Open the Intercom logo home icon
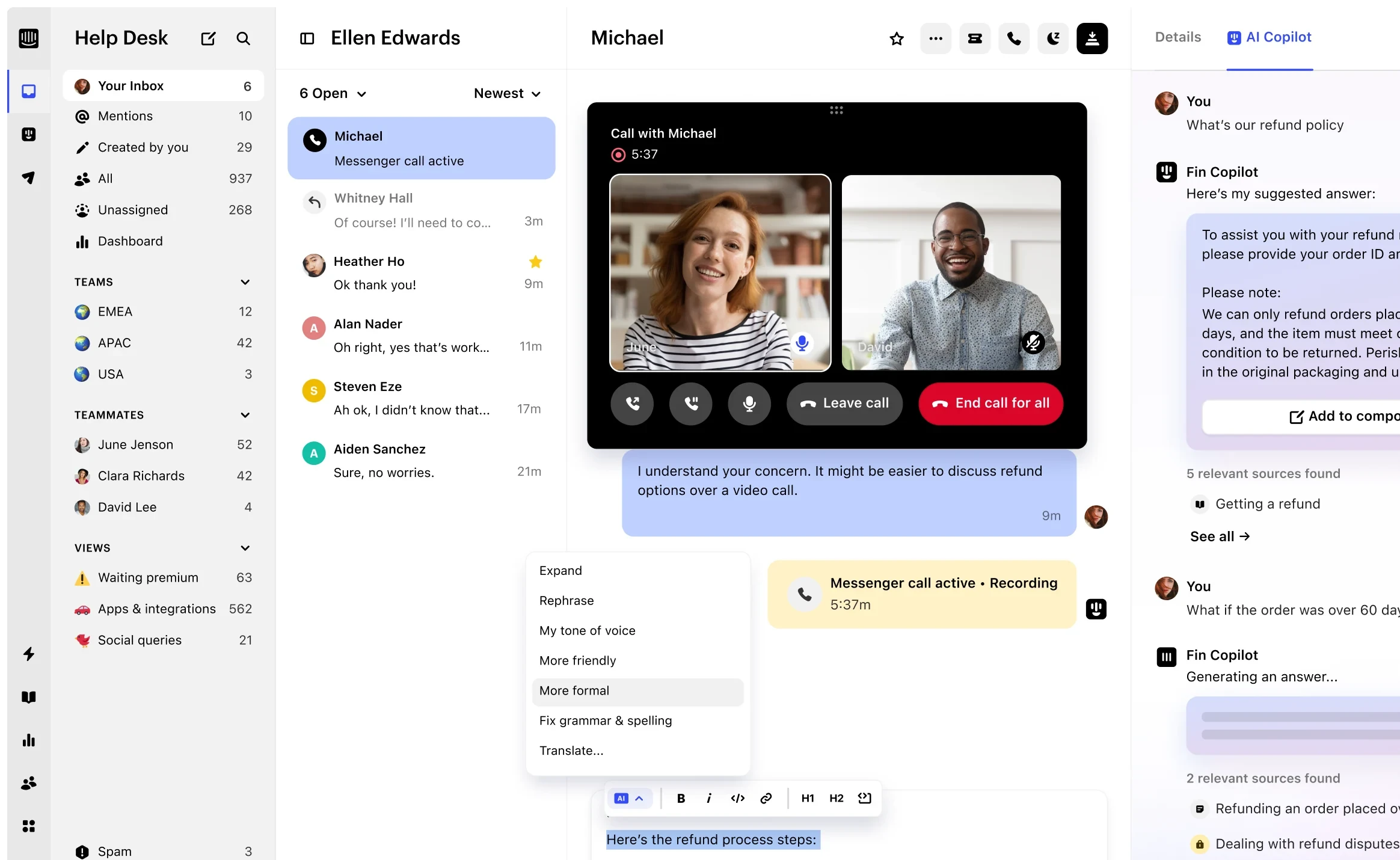 click(28, 38)
